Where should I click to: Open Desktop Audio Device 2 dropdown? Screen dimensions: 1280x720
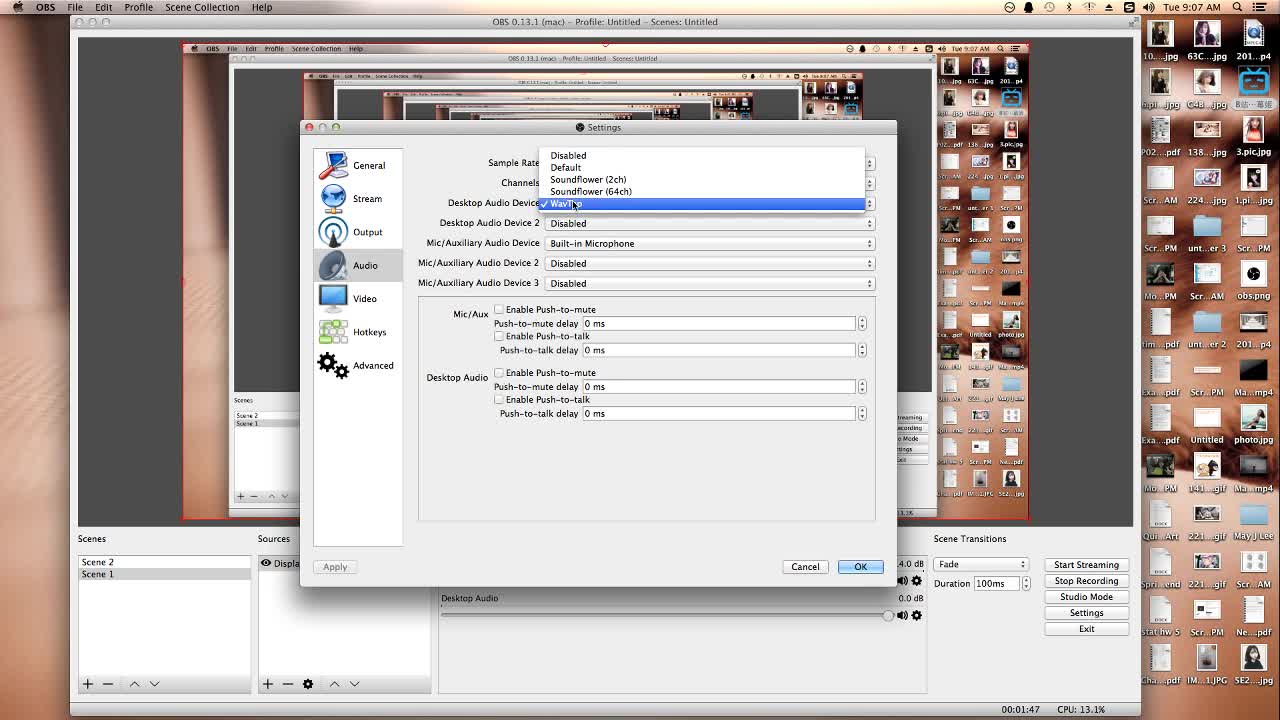[x=709, y=223]
